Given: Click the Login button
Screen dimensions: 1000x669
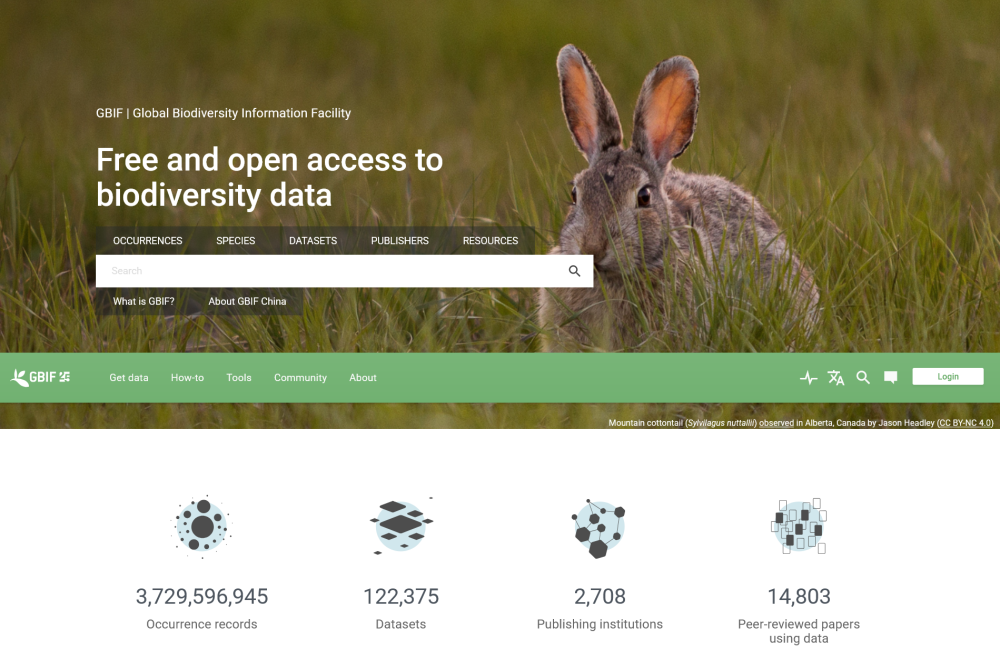Looking at the screenshot, I should (948, 376).
